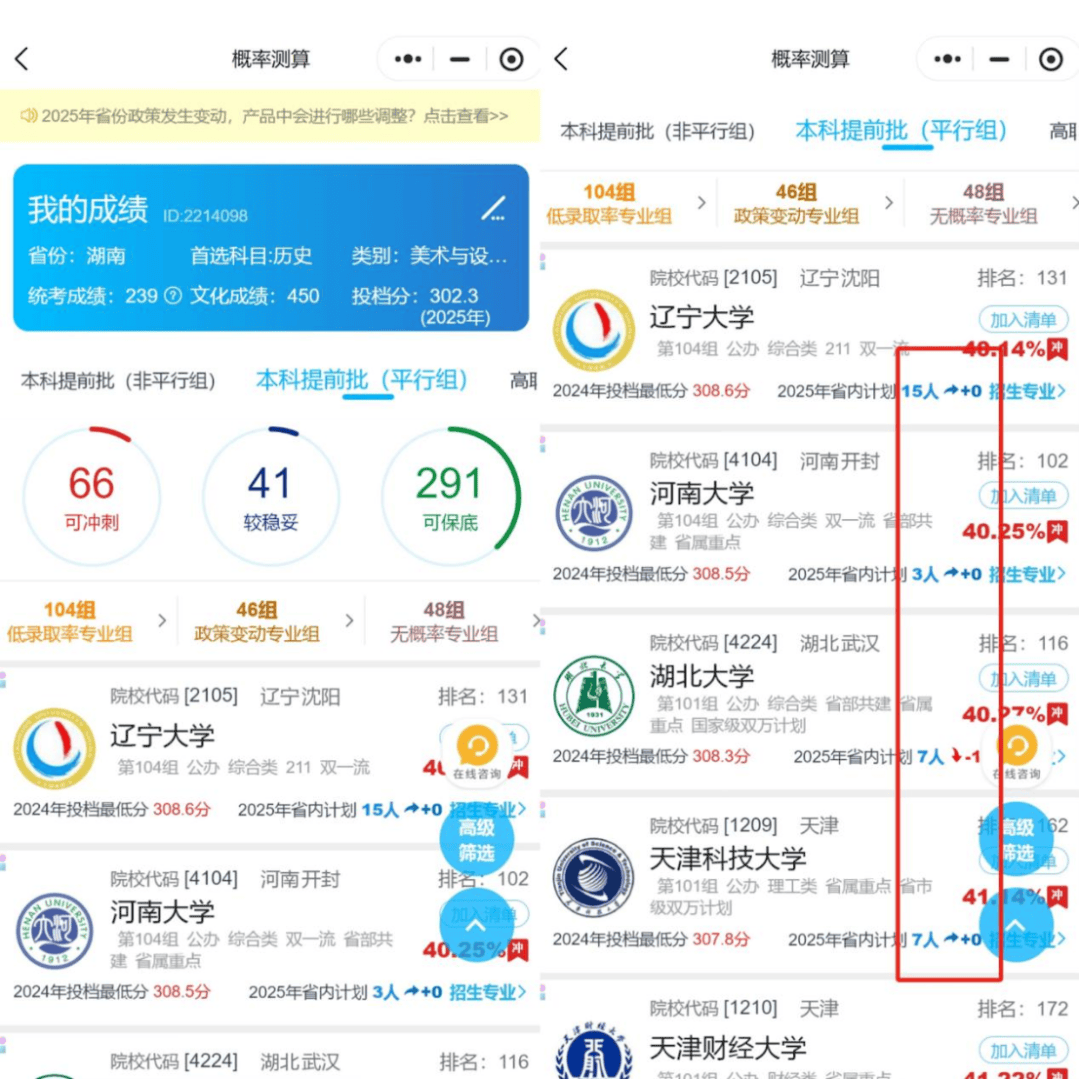Tap the question mark beside 统考成绩 239
1080x1080 pixels.
(x=173, y=296)
